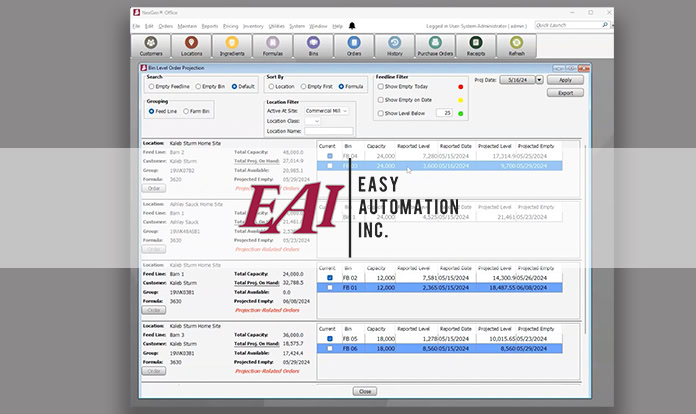Viewport: 696px width, 414px height.
Task: Open the Ingredients toolbar icon
Action: tap(232, 46)
